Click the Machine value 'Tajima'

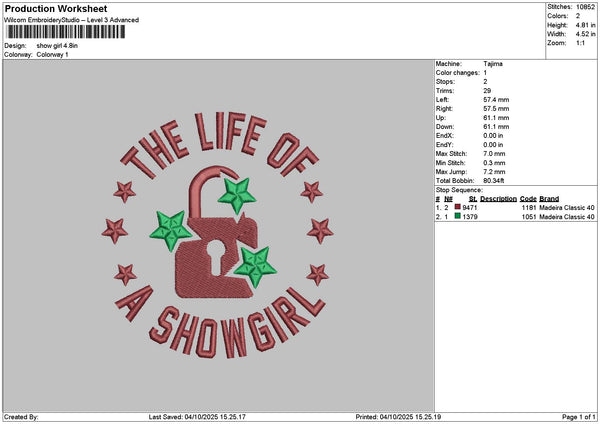(493, 64)
